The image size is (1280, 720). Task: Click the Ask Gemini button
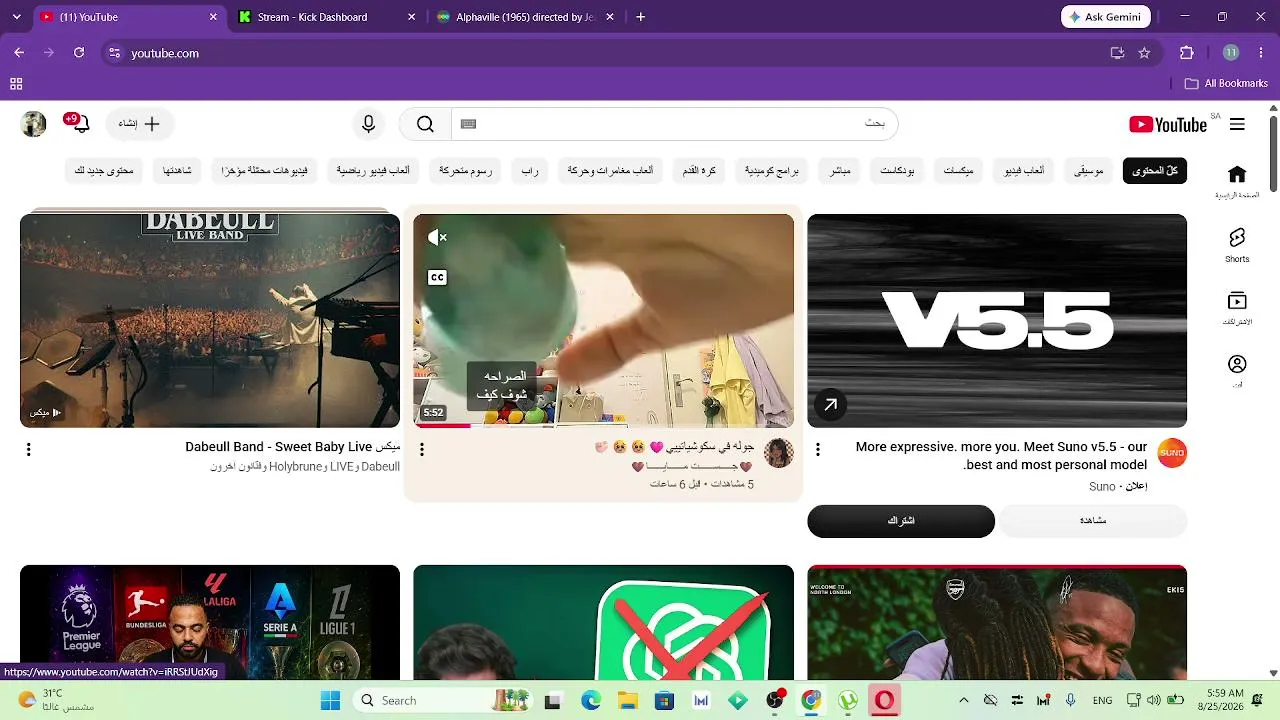(x=1106, y=17)
